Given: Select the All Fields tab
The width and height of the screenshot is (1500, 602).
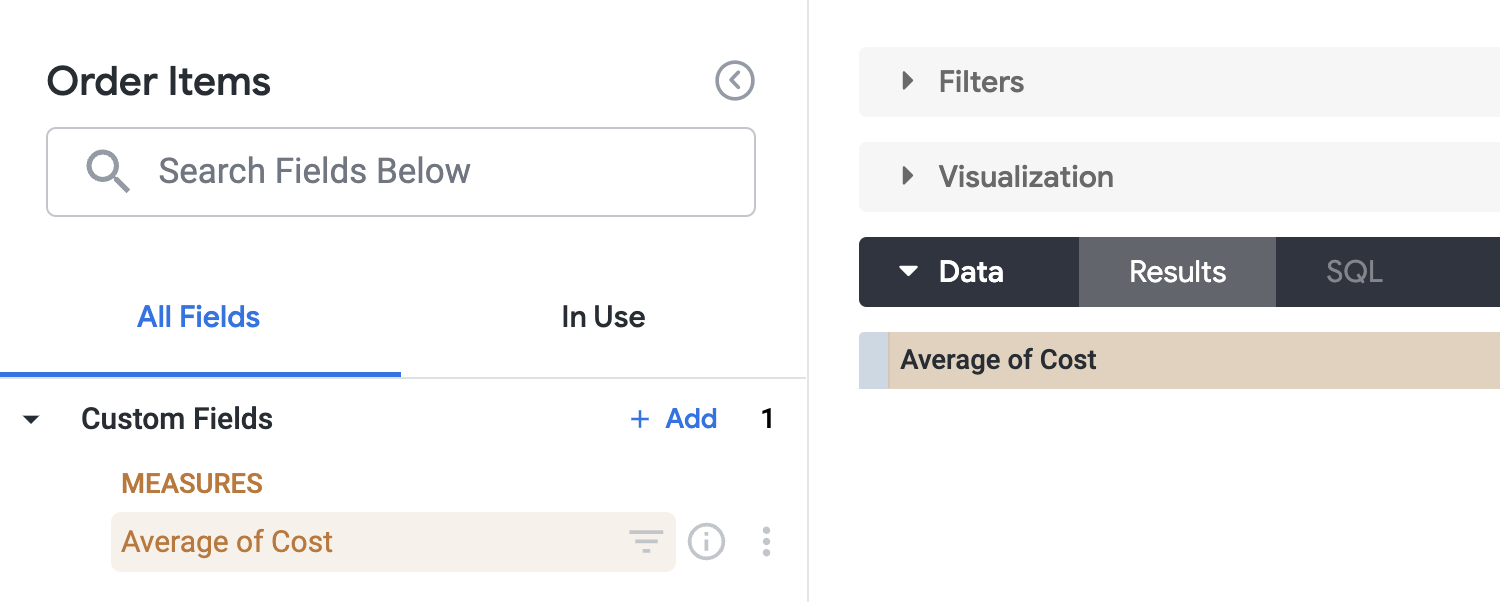Looking at the screenshot, I should pos(198,317).
